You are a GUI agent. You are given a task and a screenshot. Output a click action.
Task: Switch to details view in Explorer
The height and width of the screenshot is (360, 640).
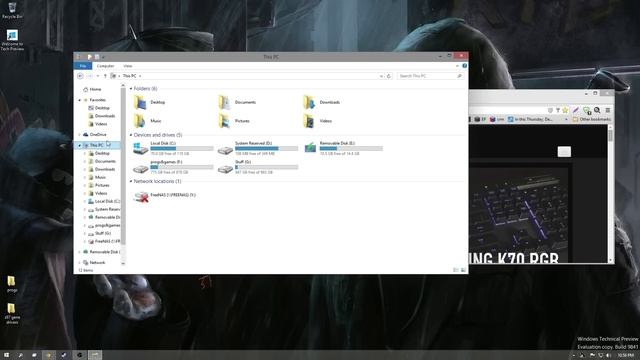coord(456,270)
